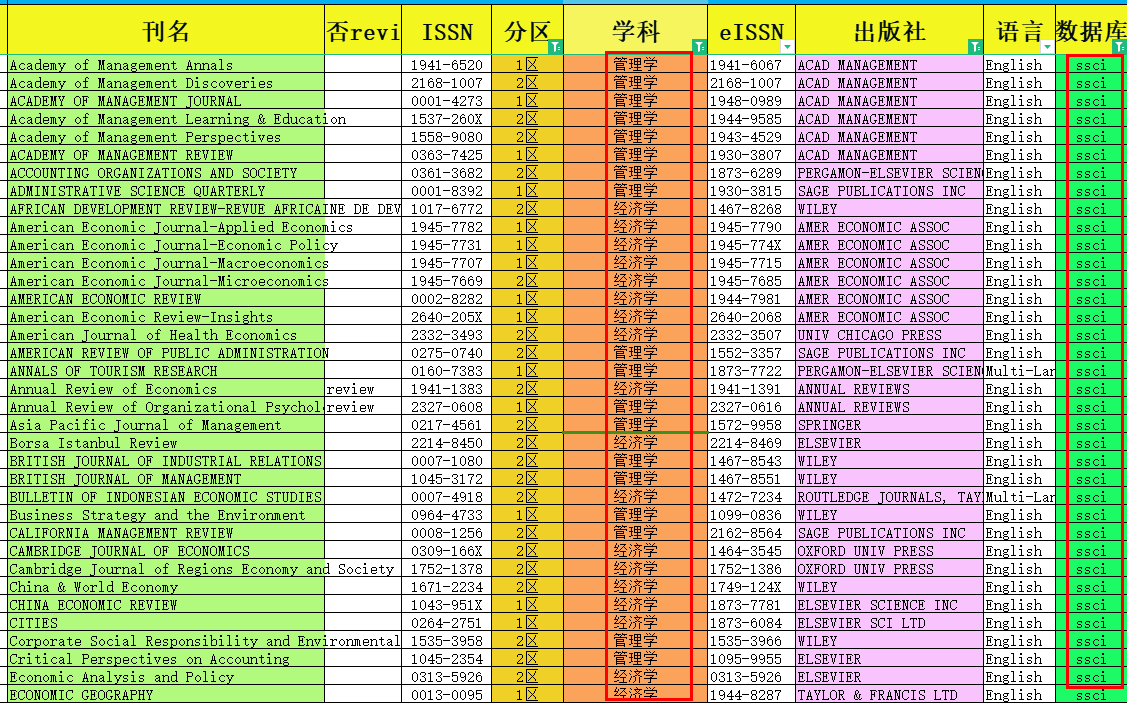Screen dimensions: 1127x703
Task: Click the 出版社 header cell text
Action: click(x=889, y=32)
